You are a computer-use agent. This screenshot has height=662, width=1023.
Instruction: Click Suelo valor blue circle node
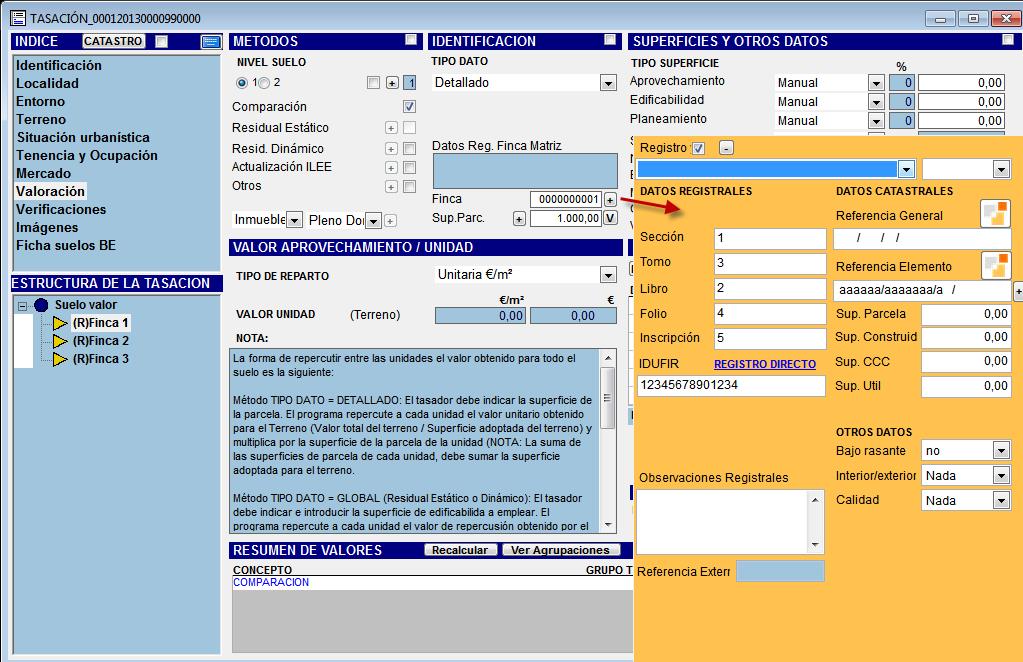[41, 305]
